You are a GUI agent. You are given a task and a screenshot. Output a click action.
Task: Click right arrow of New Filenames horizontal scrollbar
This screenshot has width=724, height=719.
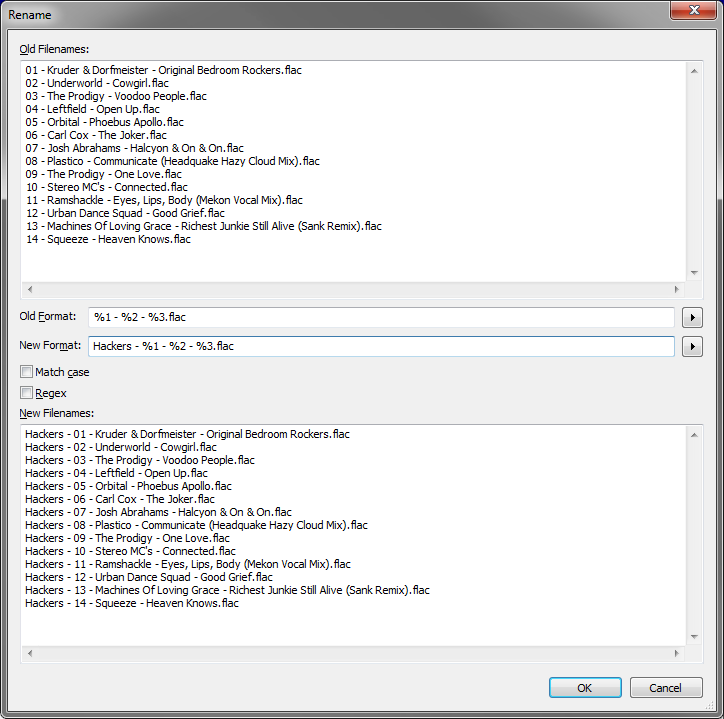pos(676,653)
